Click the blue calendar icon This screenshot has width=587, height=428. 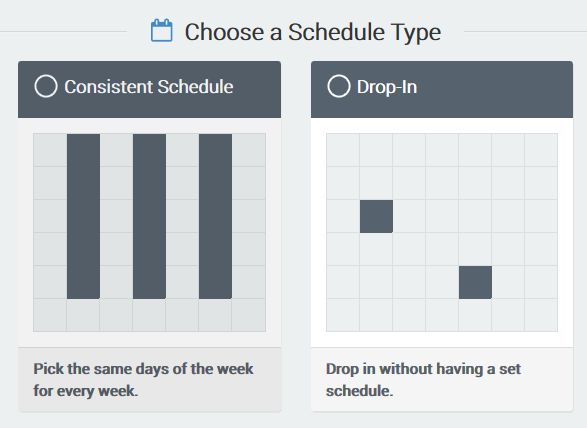[162, 31]
